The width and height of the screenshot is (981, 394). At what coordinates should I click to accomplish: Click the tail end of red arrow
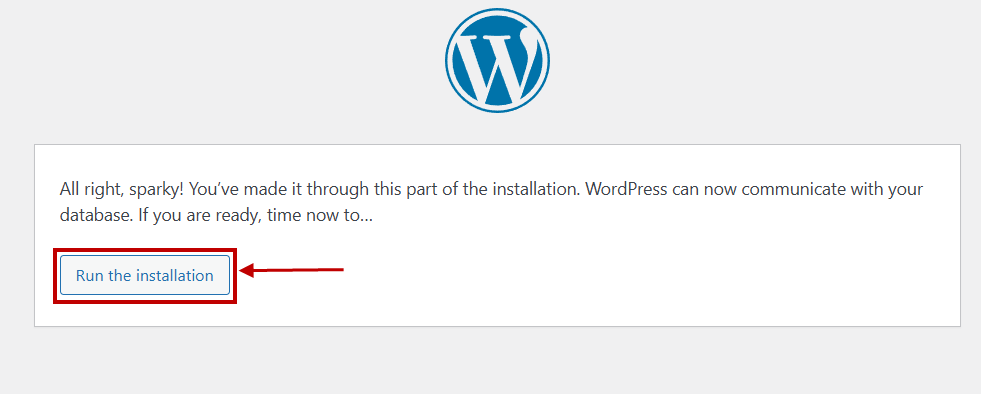click(340, 270)
